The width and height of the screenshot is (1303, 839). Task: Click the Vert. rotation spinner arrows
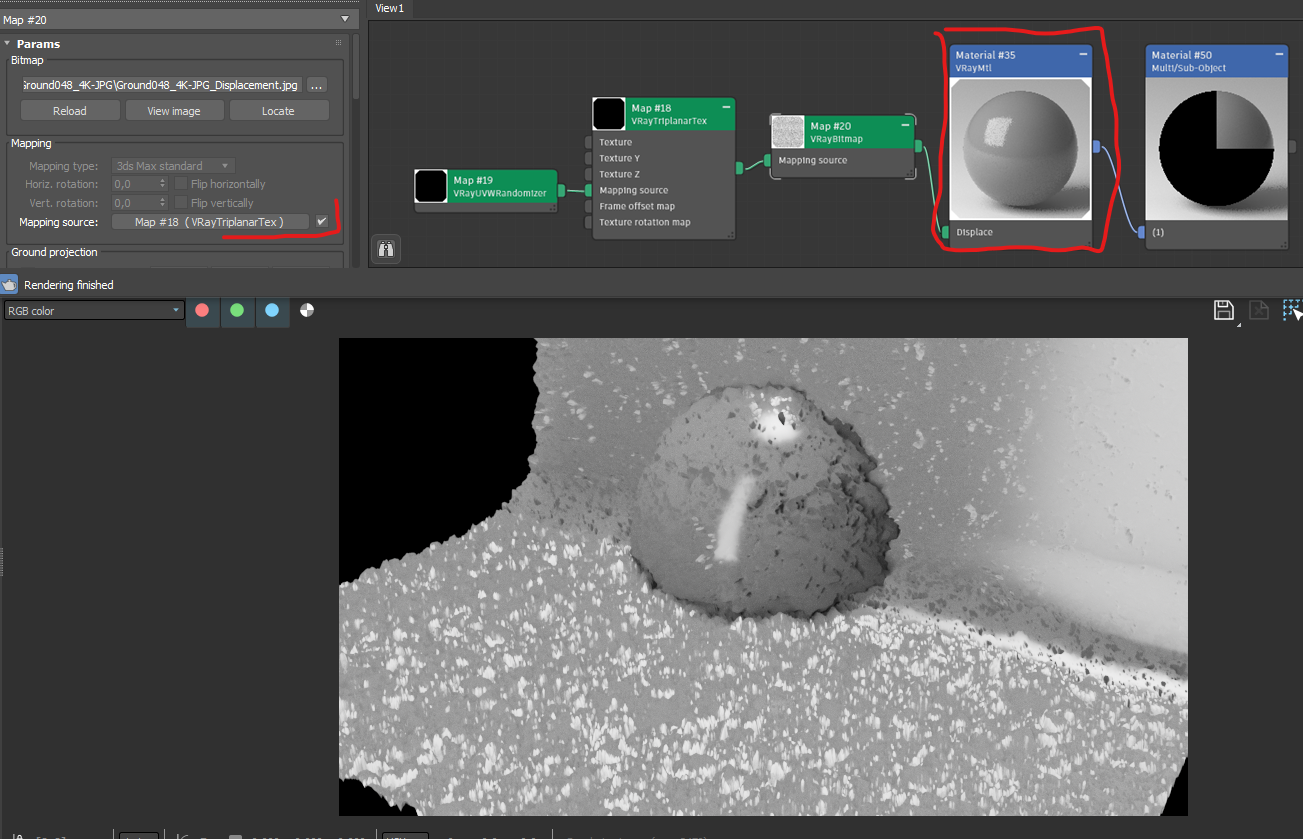163,203
